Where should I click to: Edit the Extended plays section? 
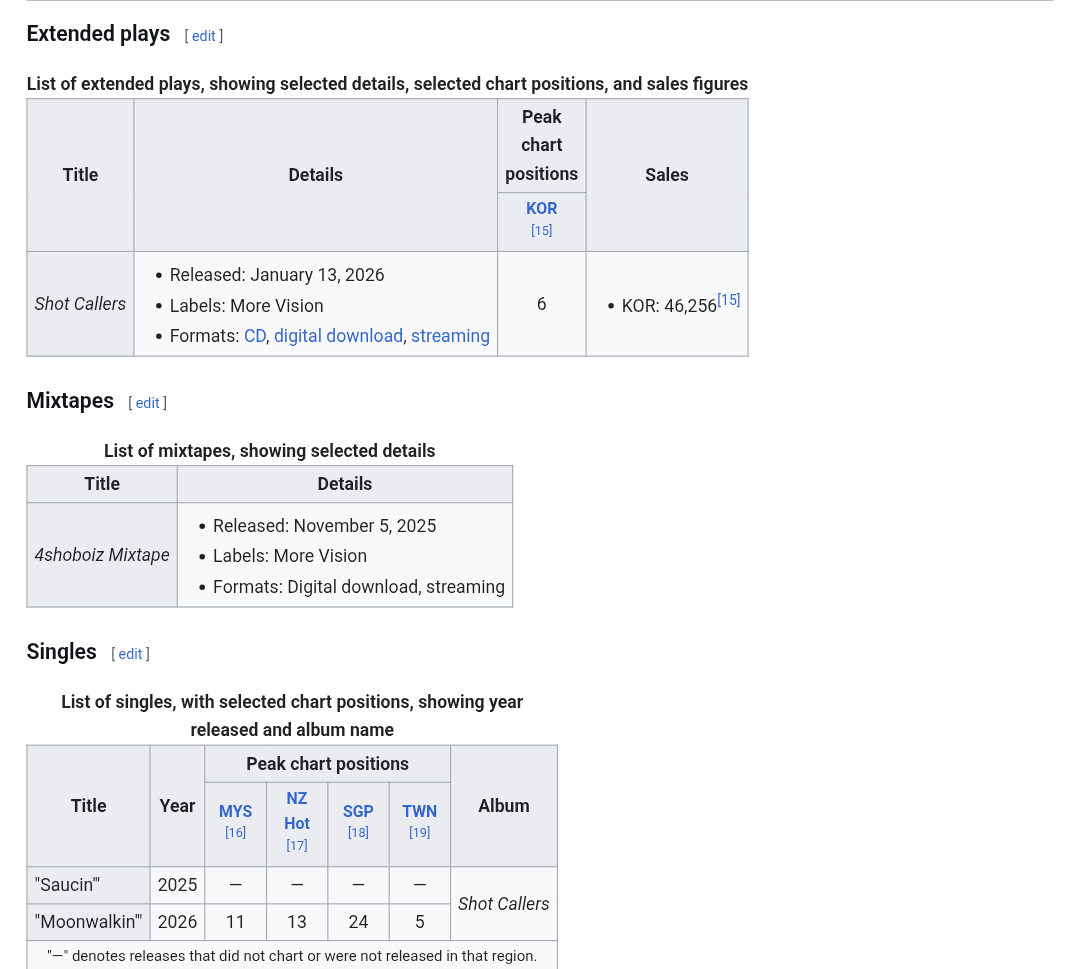tap(203, 36)
